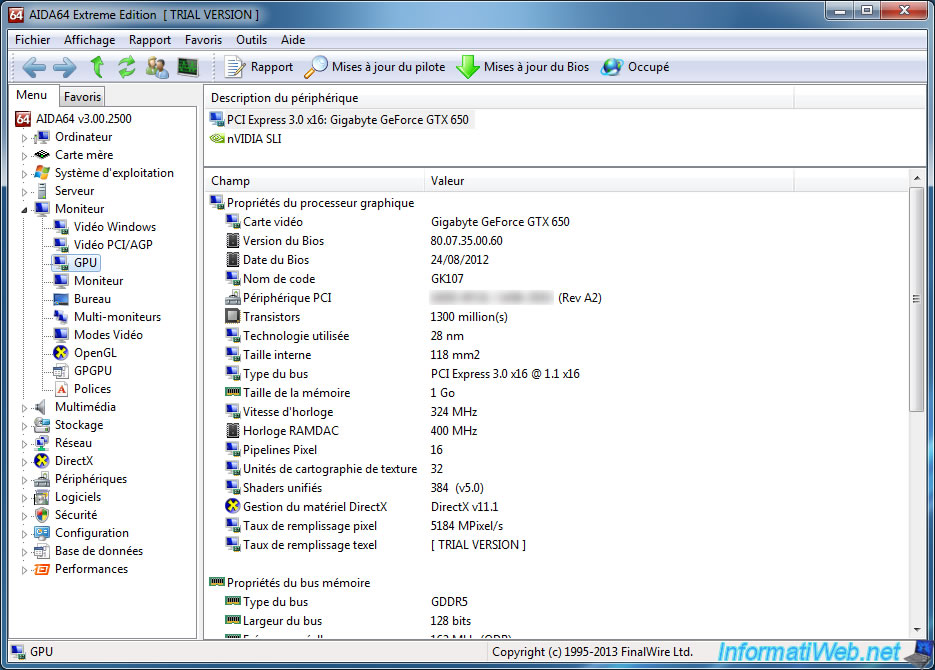Click the Performances tree icon
The height and width of the screenshot is (670, 935).
(42, 569)
